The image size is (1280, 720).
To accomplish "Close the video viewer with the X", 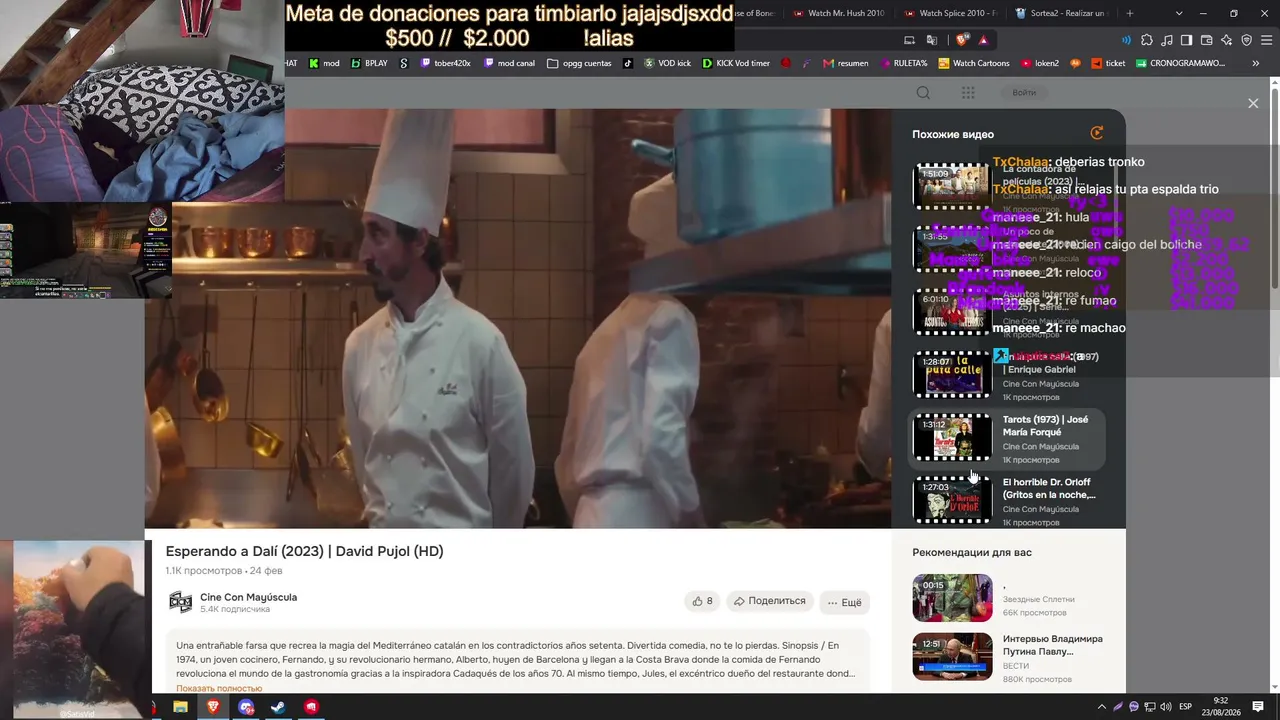I will pyautogui.click(x=1253, y=103).
